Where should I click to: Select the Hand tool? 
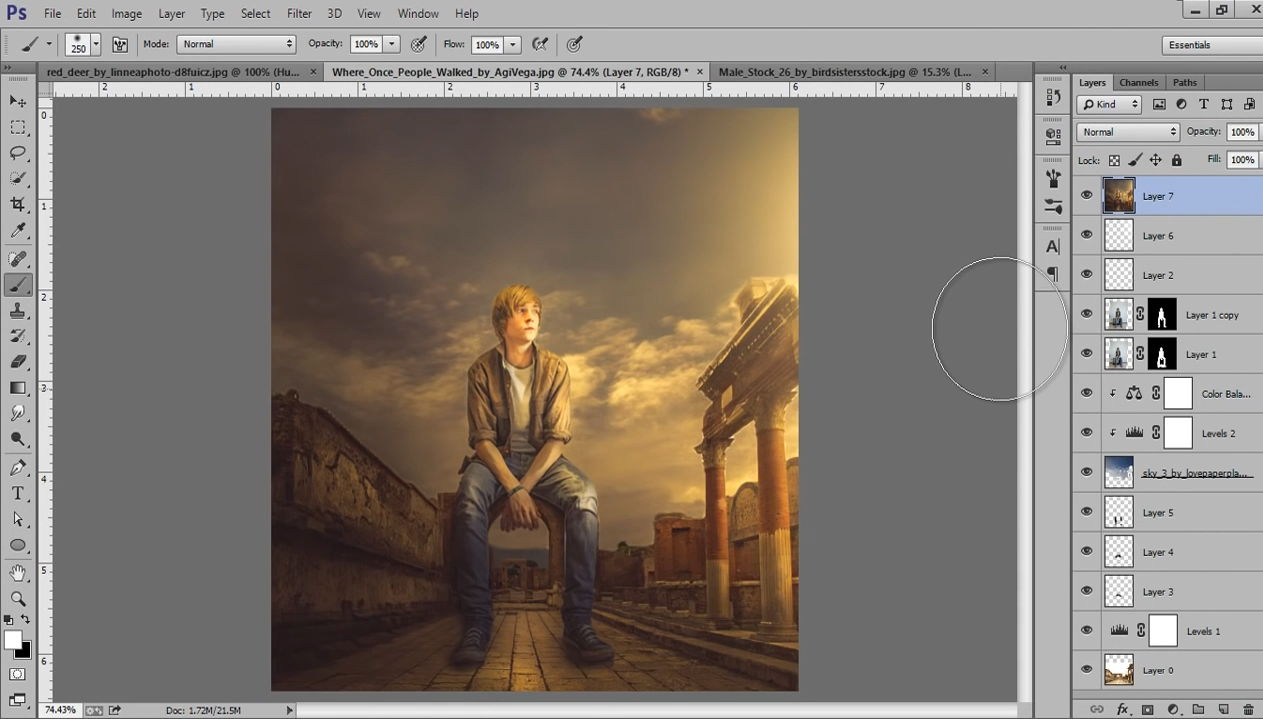coord(18,572)
